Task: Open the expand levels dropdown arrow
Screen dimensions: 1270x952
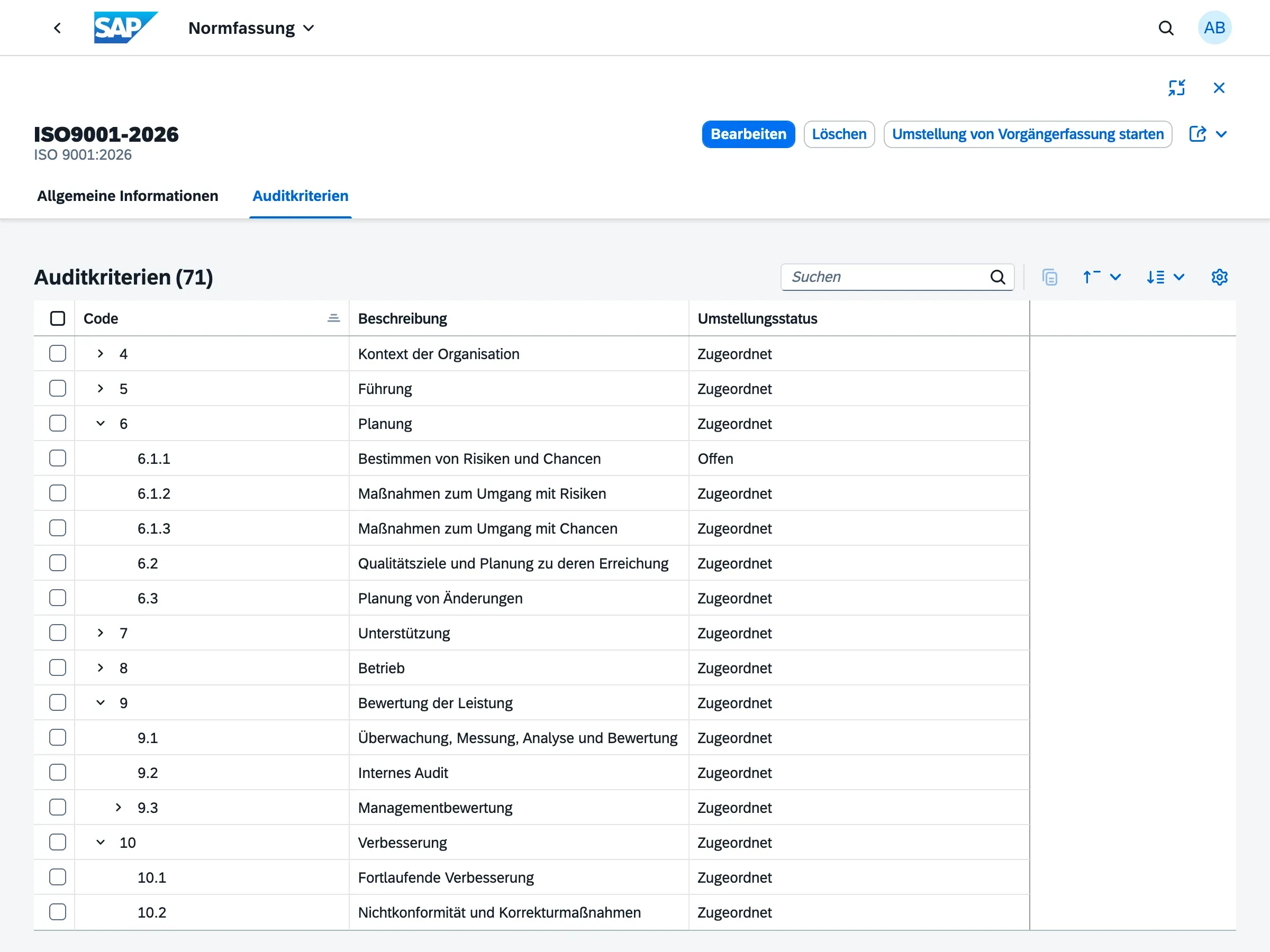Action: click(x=1178, y=277)
